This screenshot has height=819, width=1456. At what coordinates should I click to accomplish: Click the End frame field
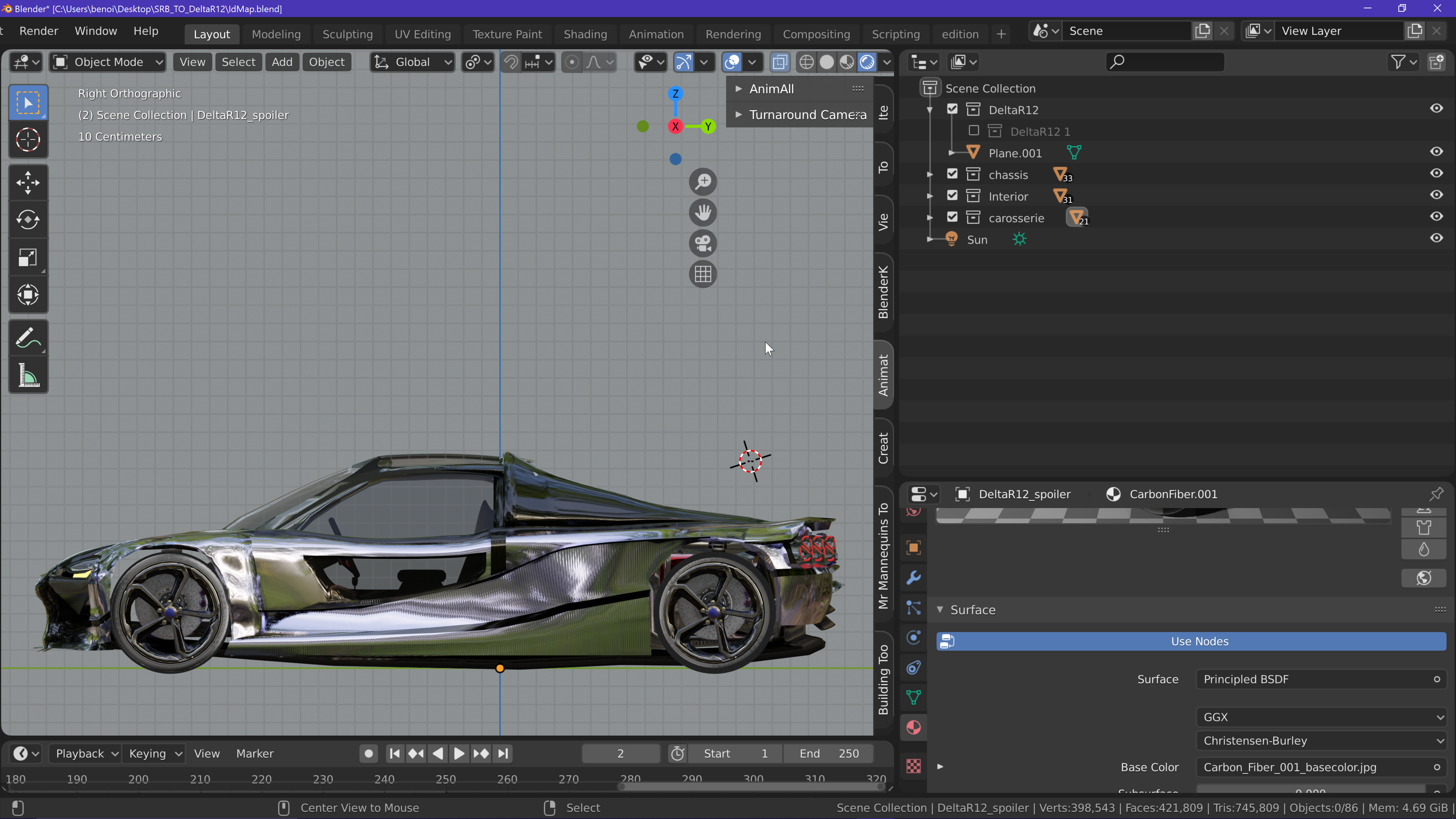[828, 753]
